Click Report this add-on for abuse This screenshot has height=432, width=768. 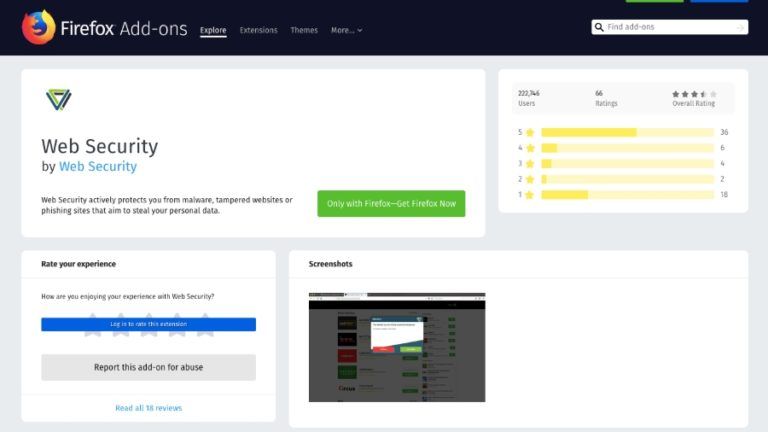148,367
